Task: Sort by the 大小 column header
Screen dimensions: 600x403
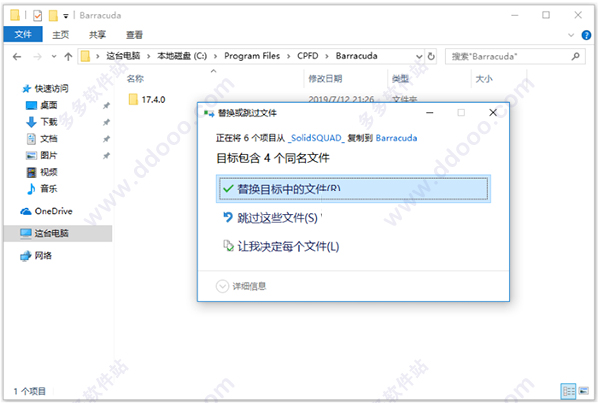Action: point(484,79)
